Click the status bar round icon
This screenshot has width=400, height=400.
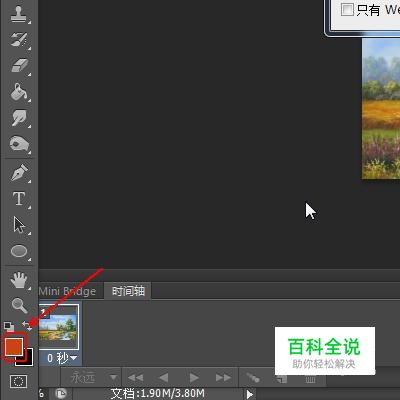coord(61,394)
